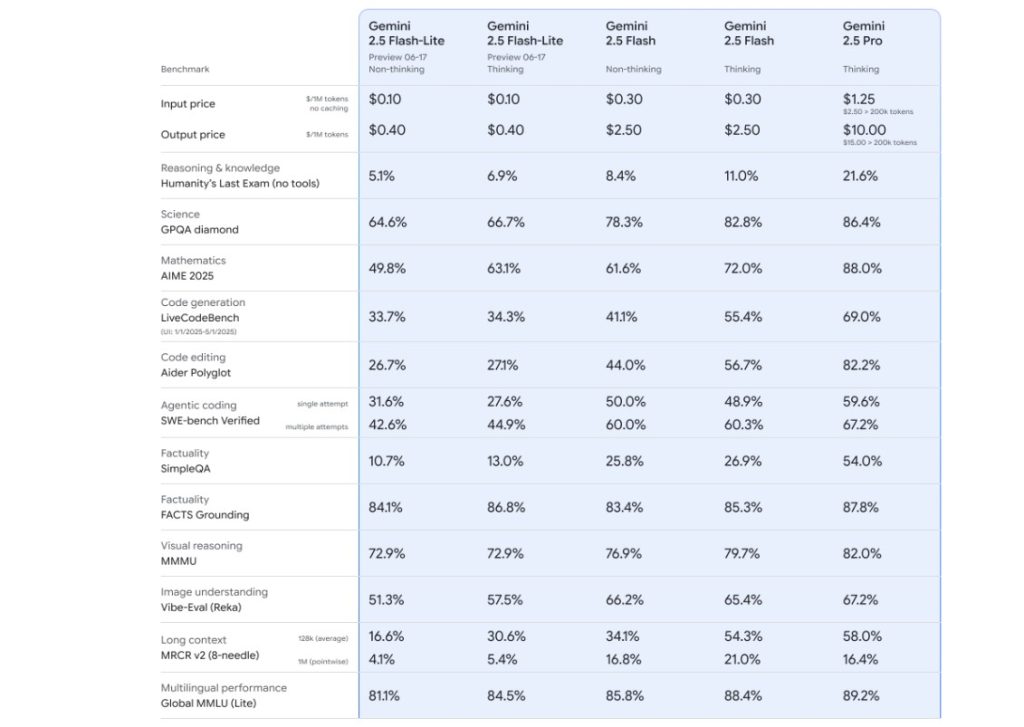Select the AIME 2025 benchmark label
Screen dimensions: 1024x727
click(x=187, y=275)
